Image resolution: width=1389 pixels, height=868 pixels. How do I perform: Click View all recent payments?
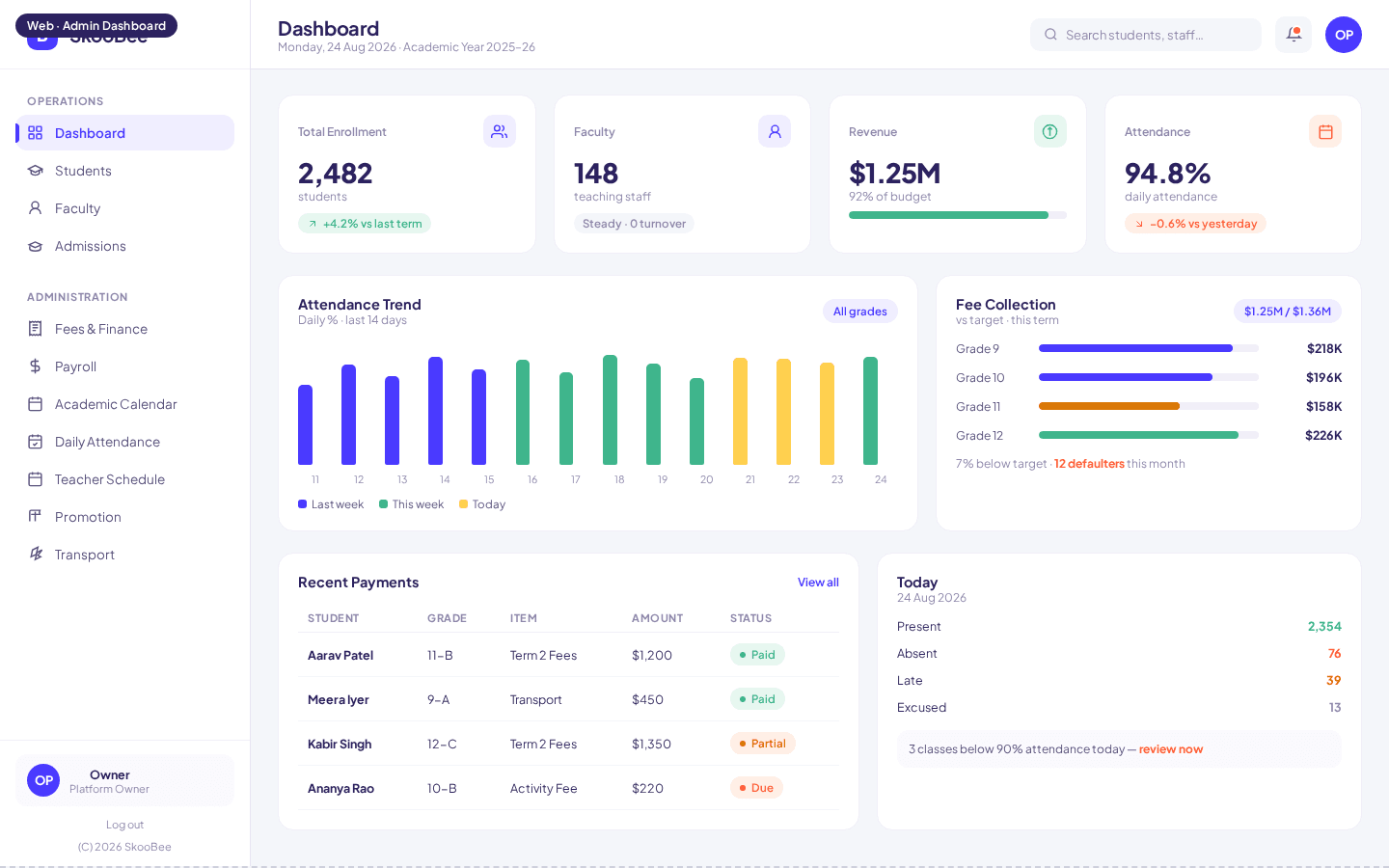pyautogui.click(x=818, y=583)
